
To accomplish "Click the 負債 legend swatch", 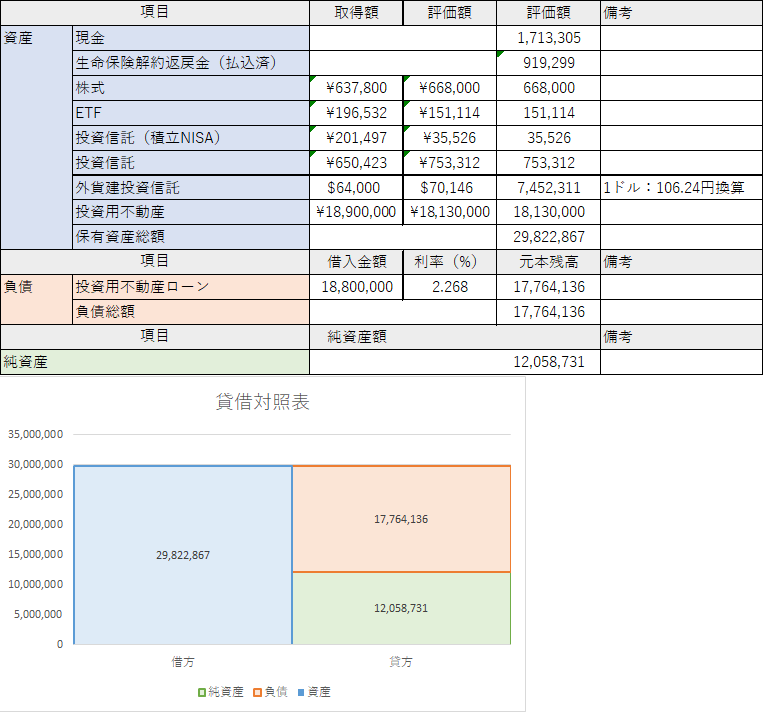I will click(257, 692).
